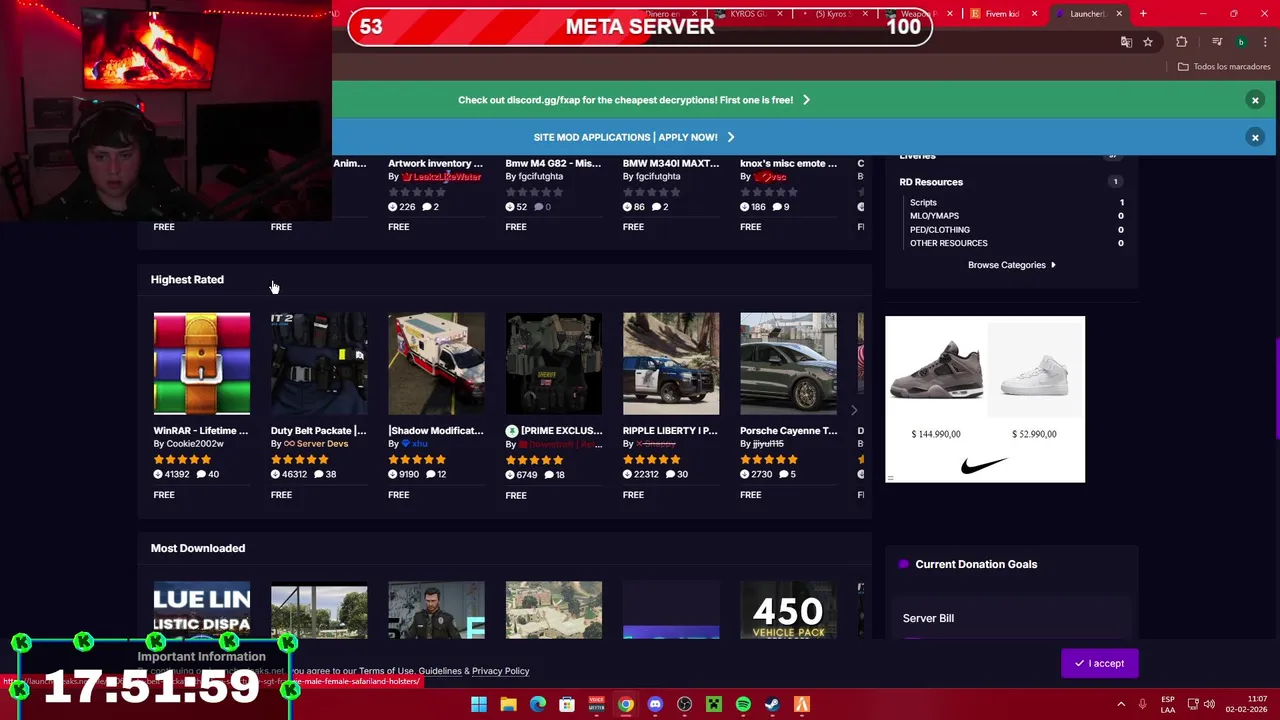Open the Windows Start menu
The image size is (1280, 720).
(479, 704)
